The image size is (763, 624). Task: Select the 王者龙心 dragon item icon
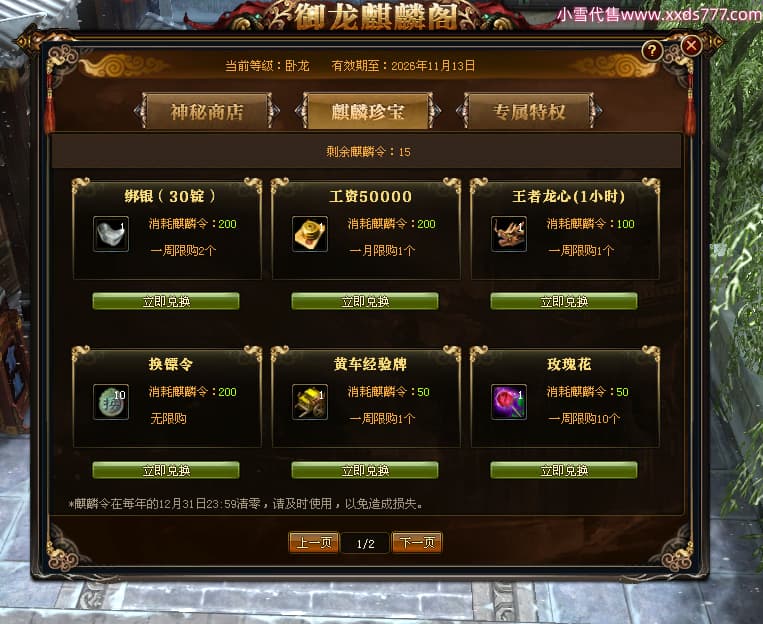[509, 234]
